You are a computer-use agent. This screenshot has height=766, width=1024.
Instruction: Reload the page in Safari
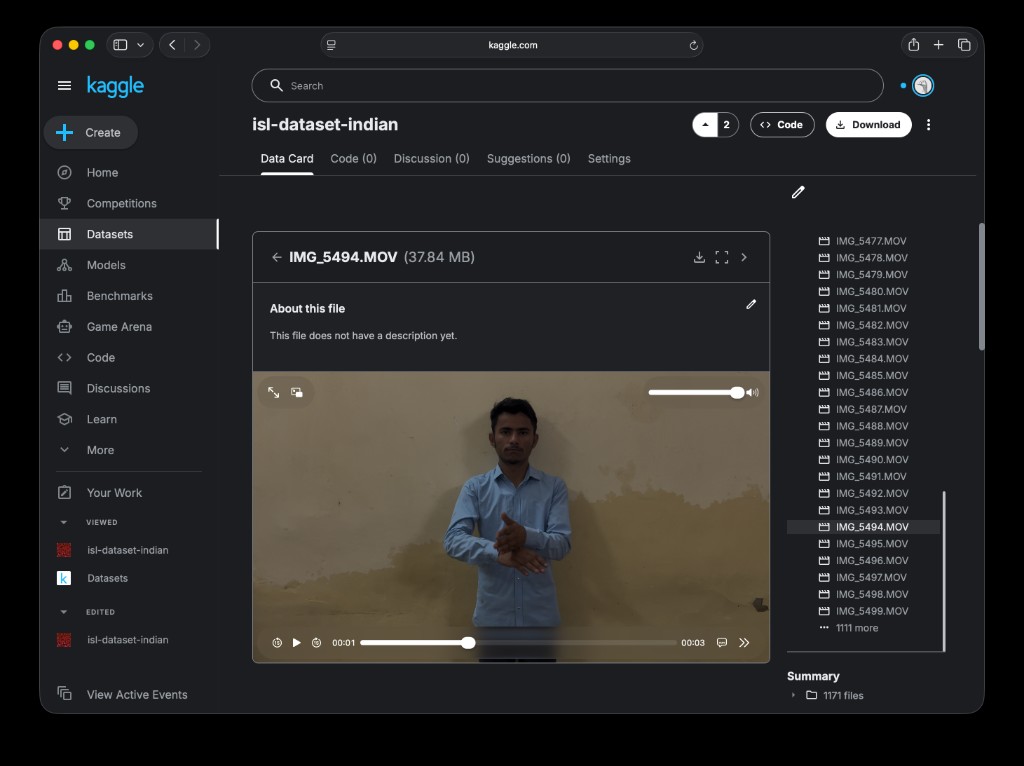click(693, 45)
